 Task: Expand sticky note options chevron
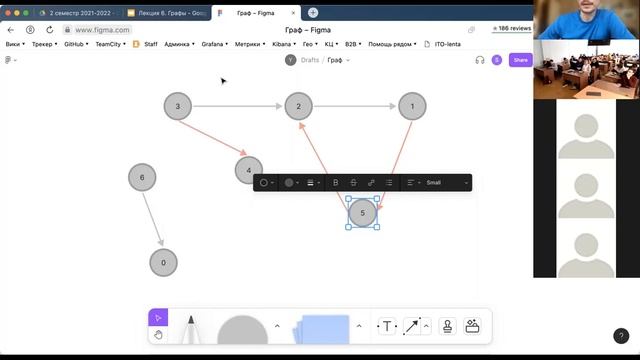point(359,326)
